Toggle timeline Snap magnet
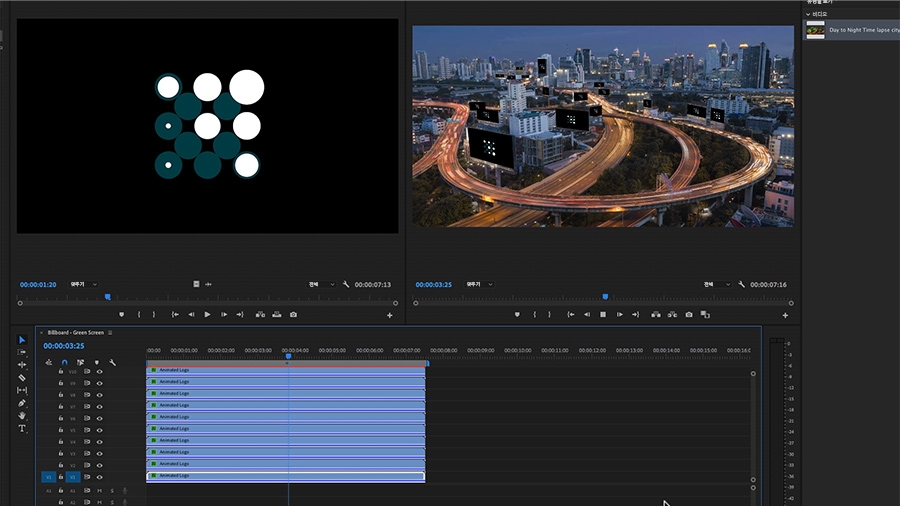This screenshot has height=506, width=900. tap(65, 362)
